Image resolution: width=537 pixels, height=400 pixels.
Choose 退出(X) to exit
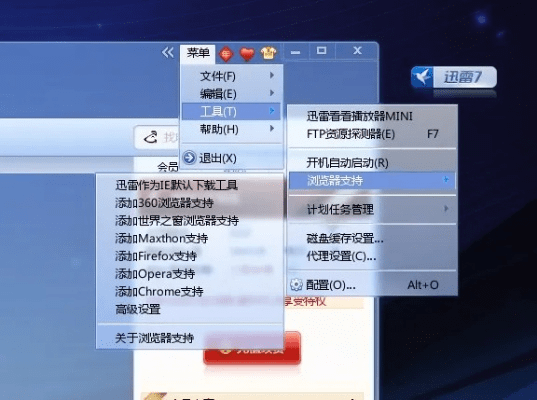point(231,158)
